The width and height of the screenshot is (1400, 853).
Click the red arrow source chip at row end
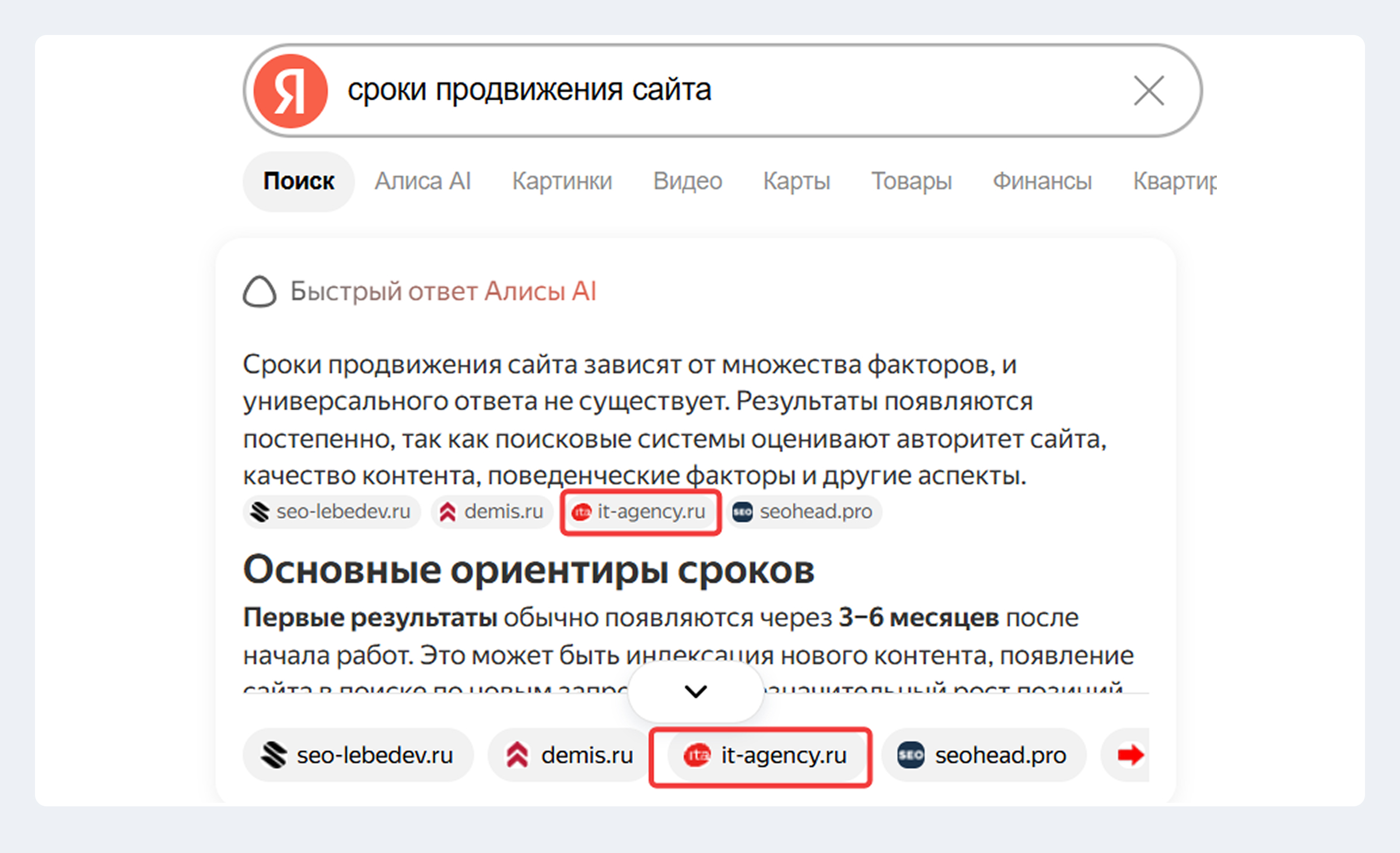[1125, 755]
